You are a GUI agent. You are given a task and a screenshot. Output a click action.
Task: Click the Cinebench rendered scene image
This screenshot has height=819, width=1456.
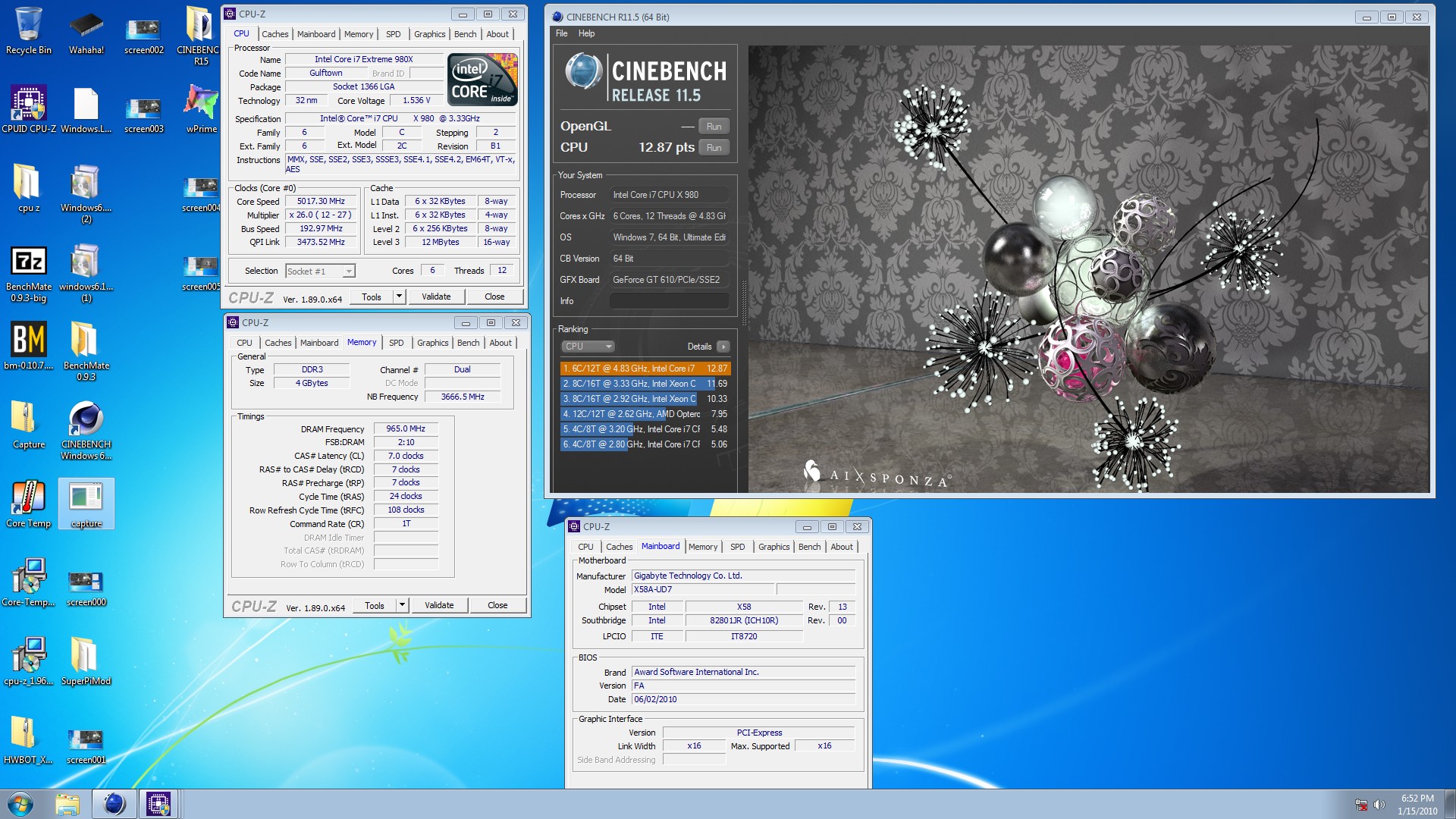[1089, 269]
